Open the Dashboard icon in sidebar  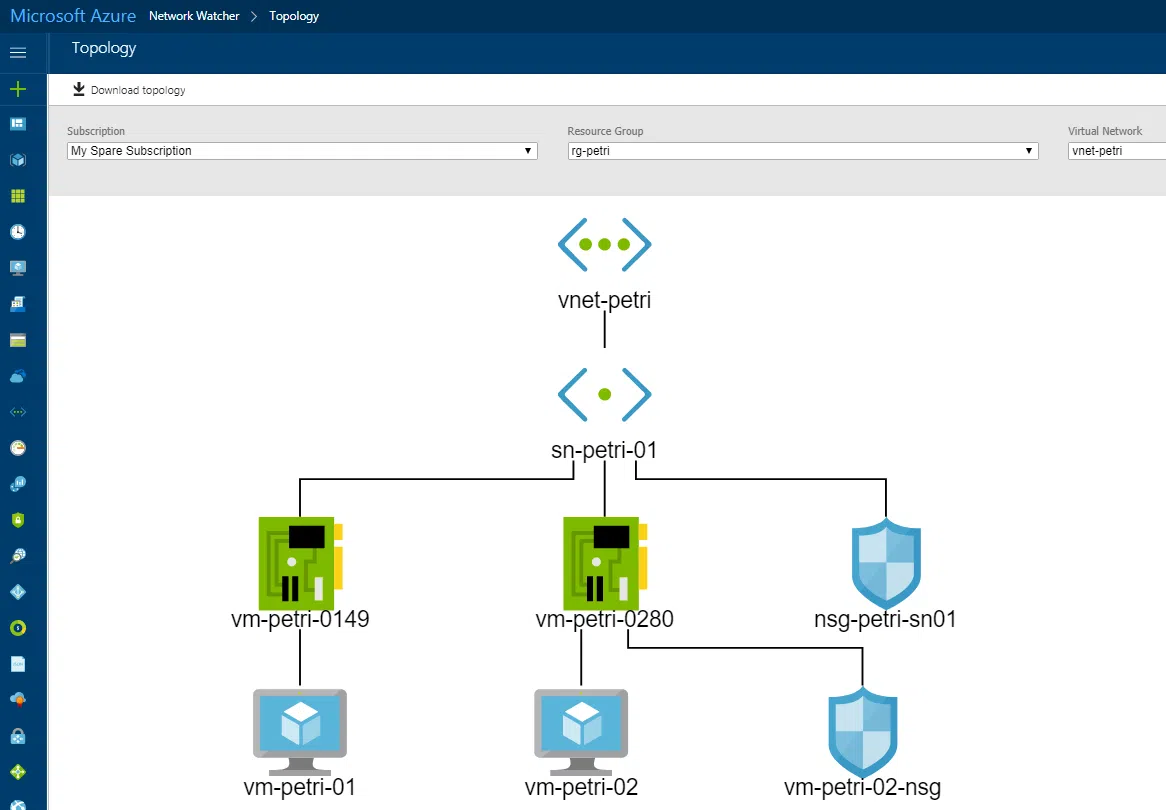(x=18, y=123)
